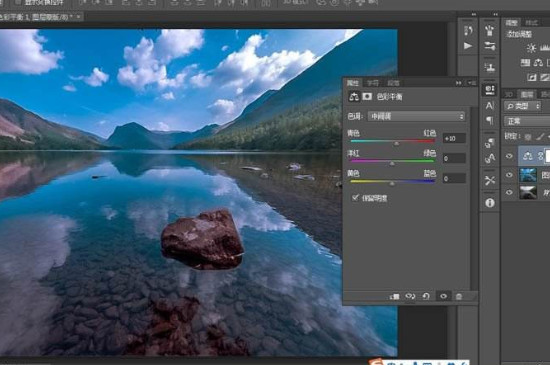Open the layer filter type dropdown
Image resolution: width=550 pixels, height=365 pixels.
[x=522, y=106]
